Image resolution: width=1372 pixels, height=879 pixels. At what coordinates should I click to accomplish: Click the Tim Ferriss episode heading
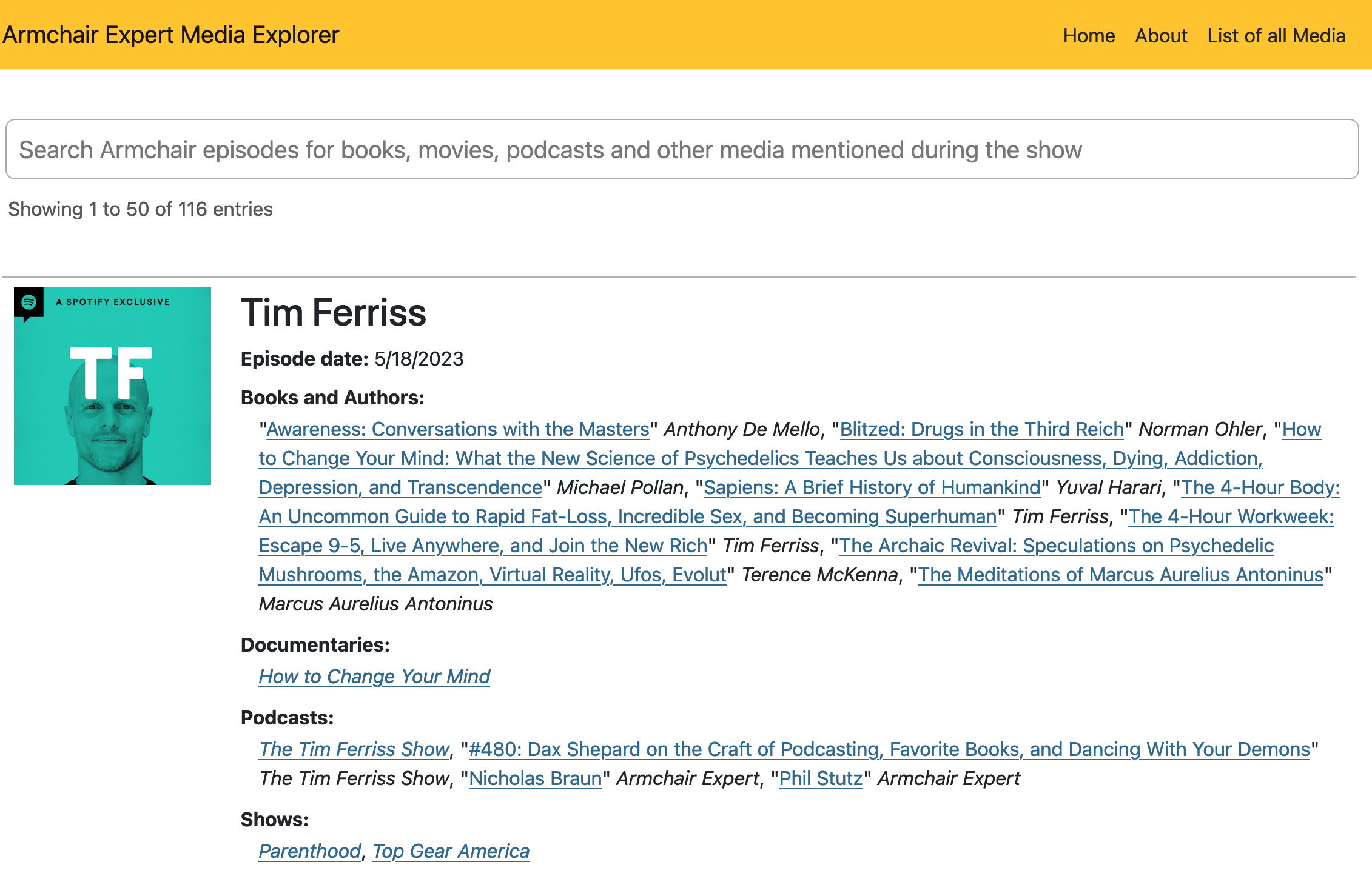pos(334,313)
